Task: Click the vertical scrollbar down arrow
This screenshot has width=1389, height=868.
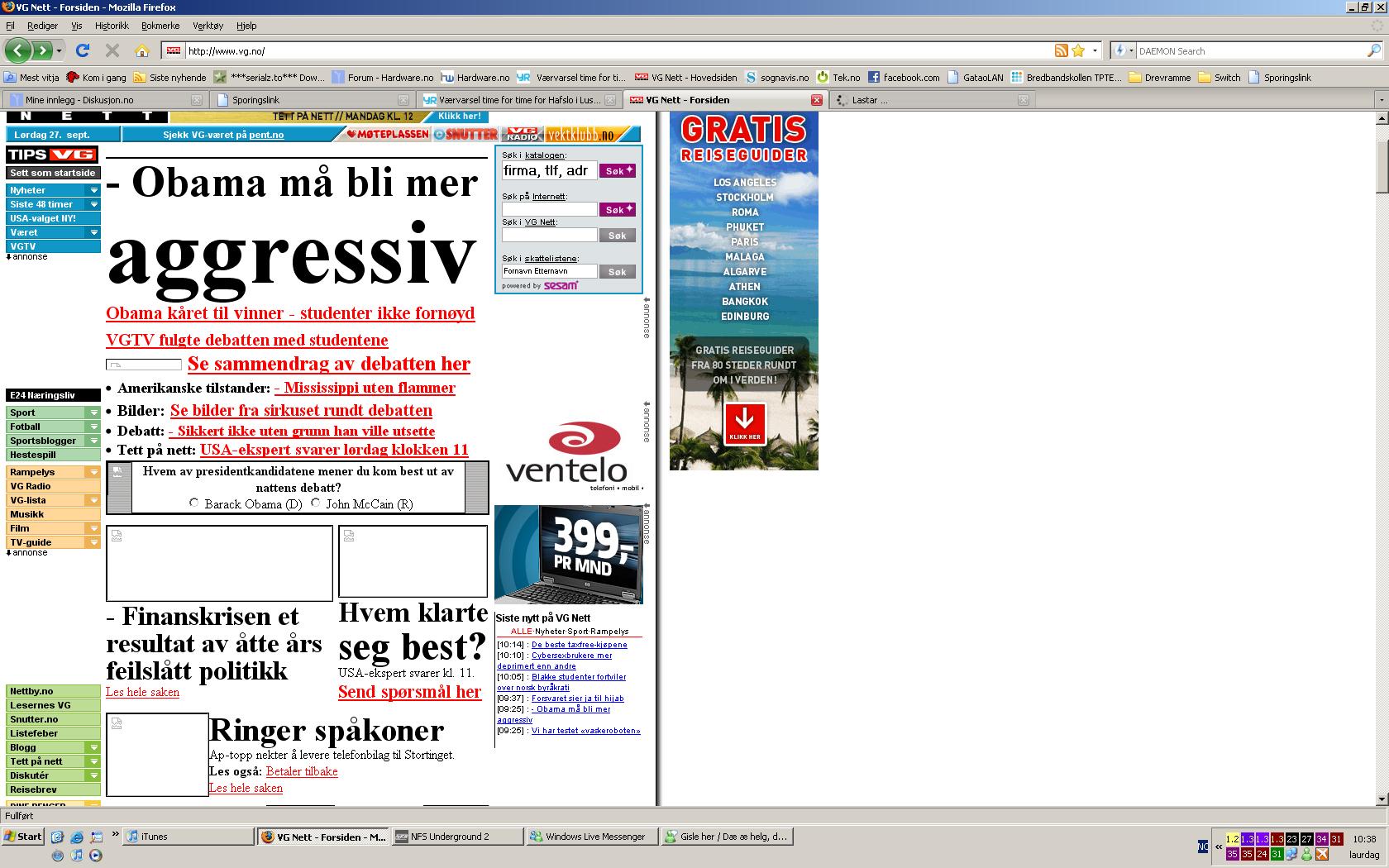Action: coord(1382,799)
